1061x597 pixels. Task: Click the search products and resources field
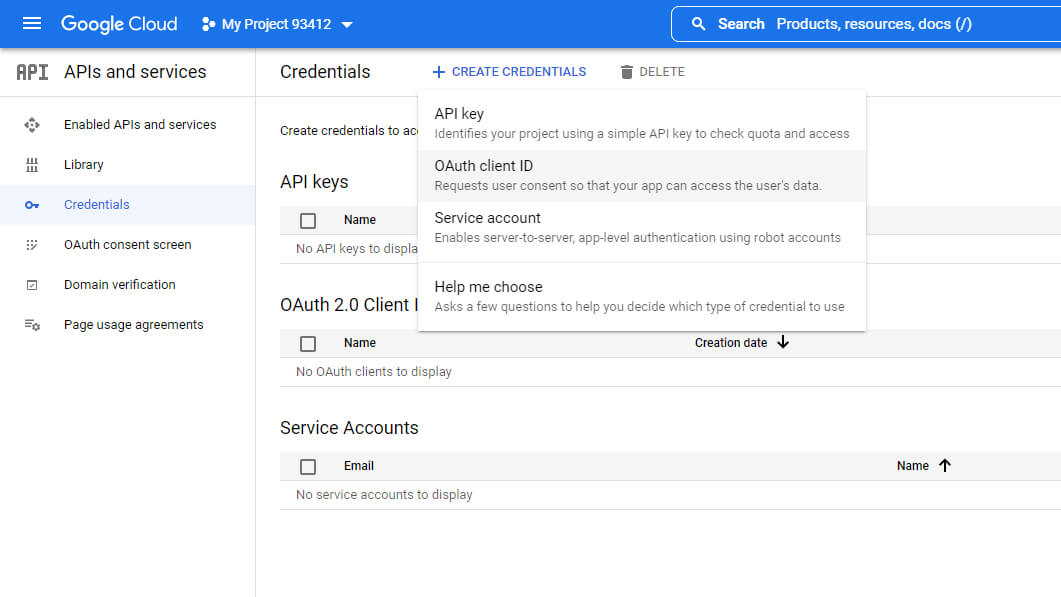tap(870, 24)
